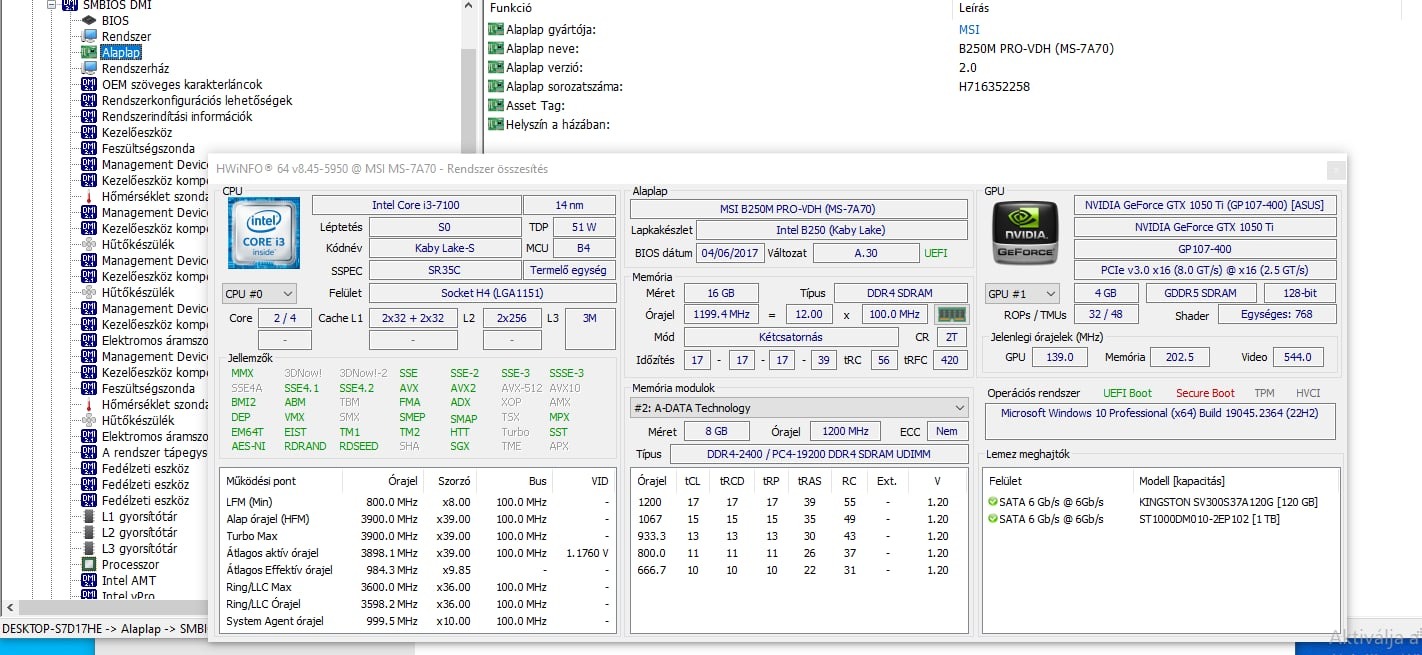Click the green check beside KINGSTON drive
1422x655 pixels.
pyautogui.click(x=992, y=502)
